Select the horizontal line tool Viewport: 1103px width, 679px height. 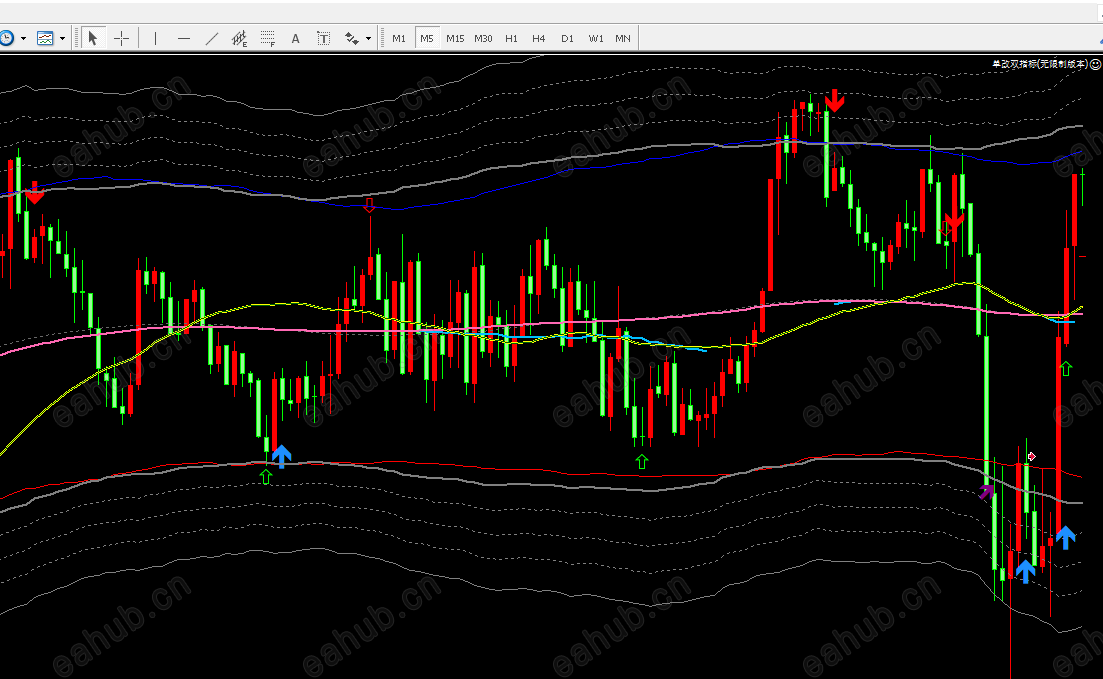[x=184, y=38]
